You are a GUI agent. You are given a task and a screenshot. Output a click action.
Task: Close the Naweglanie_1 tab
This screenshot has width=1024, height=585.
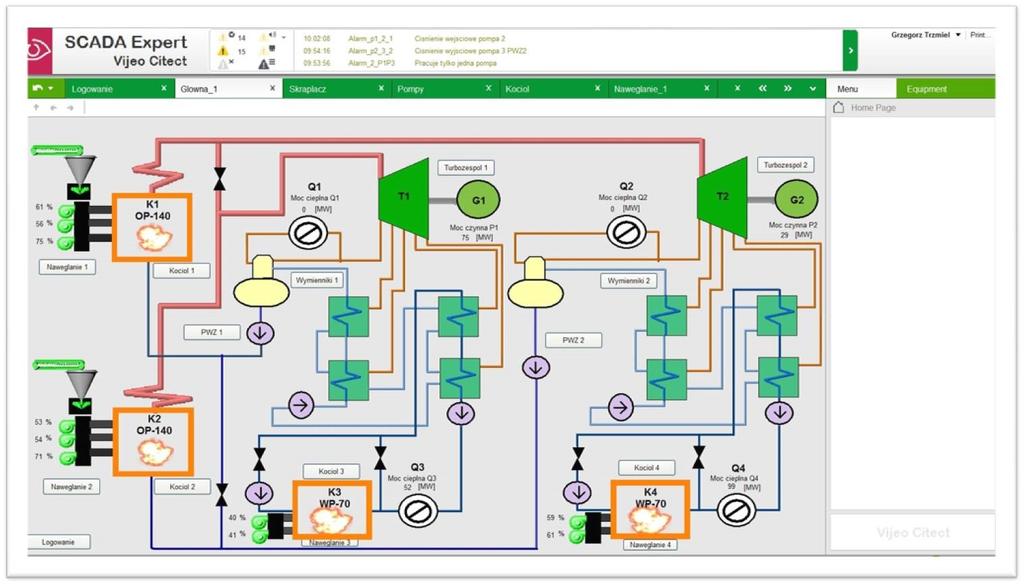[x=707, y=88]
